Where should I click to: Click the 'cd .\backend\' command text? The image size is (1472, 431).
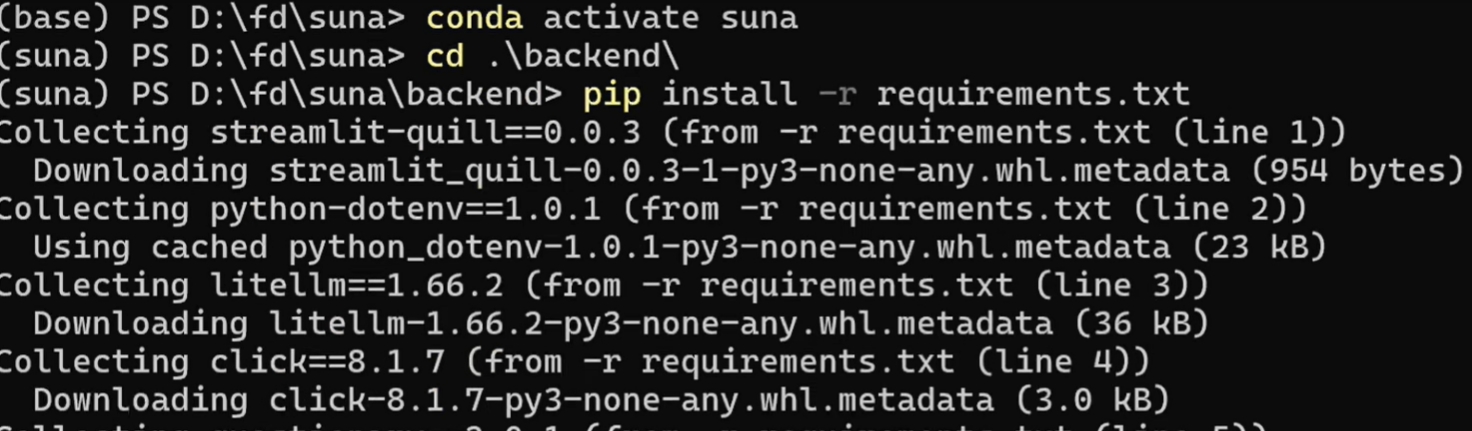pos(552,56)
